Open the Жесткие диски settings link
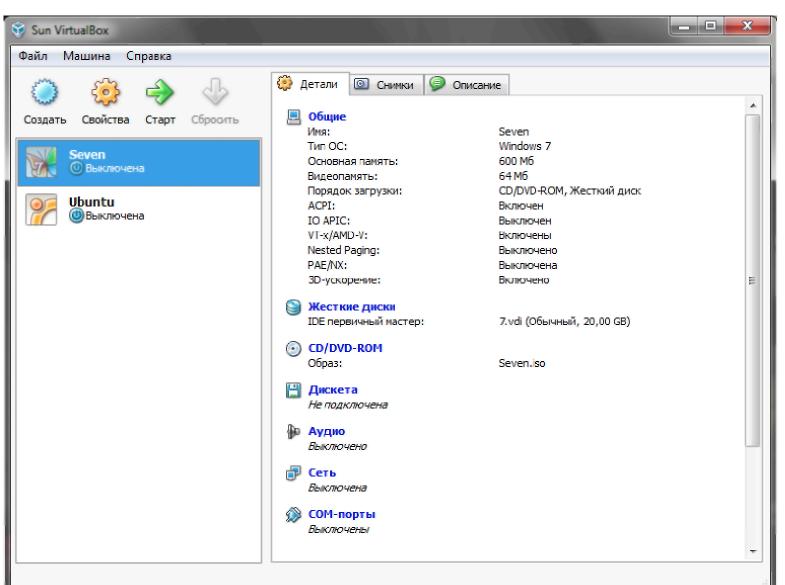 pyautogui.click(x=351, y=307)
